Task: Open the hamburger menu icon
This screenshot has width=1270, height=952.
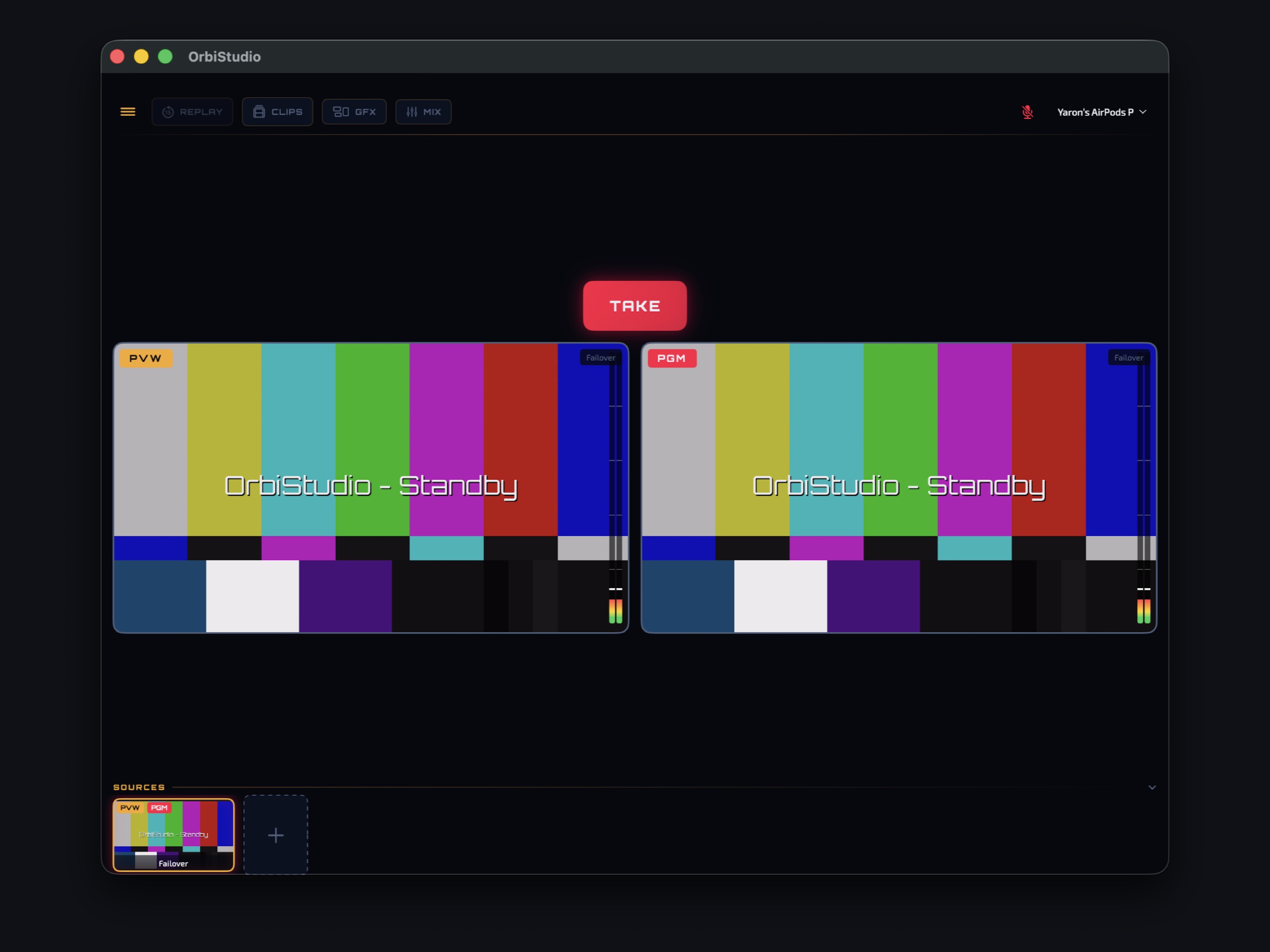Action: click(x=127, y=112)
